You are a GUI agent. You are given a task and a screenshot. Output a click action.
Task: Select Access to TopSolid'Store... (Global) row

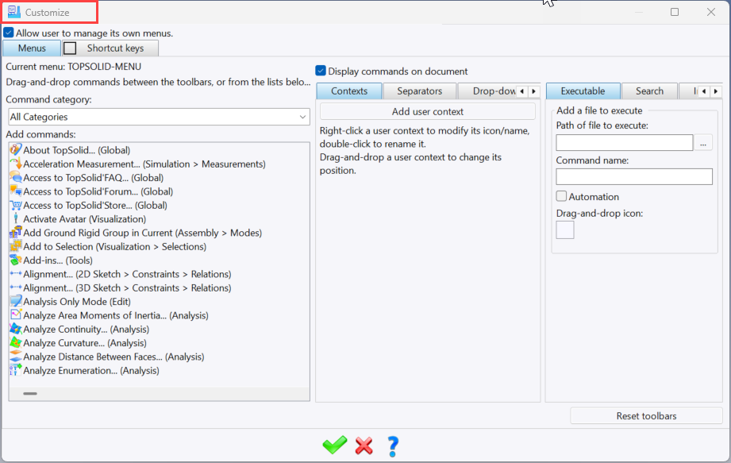tap(159, 205)
